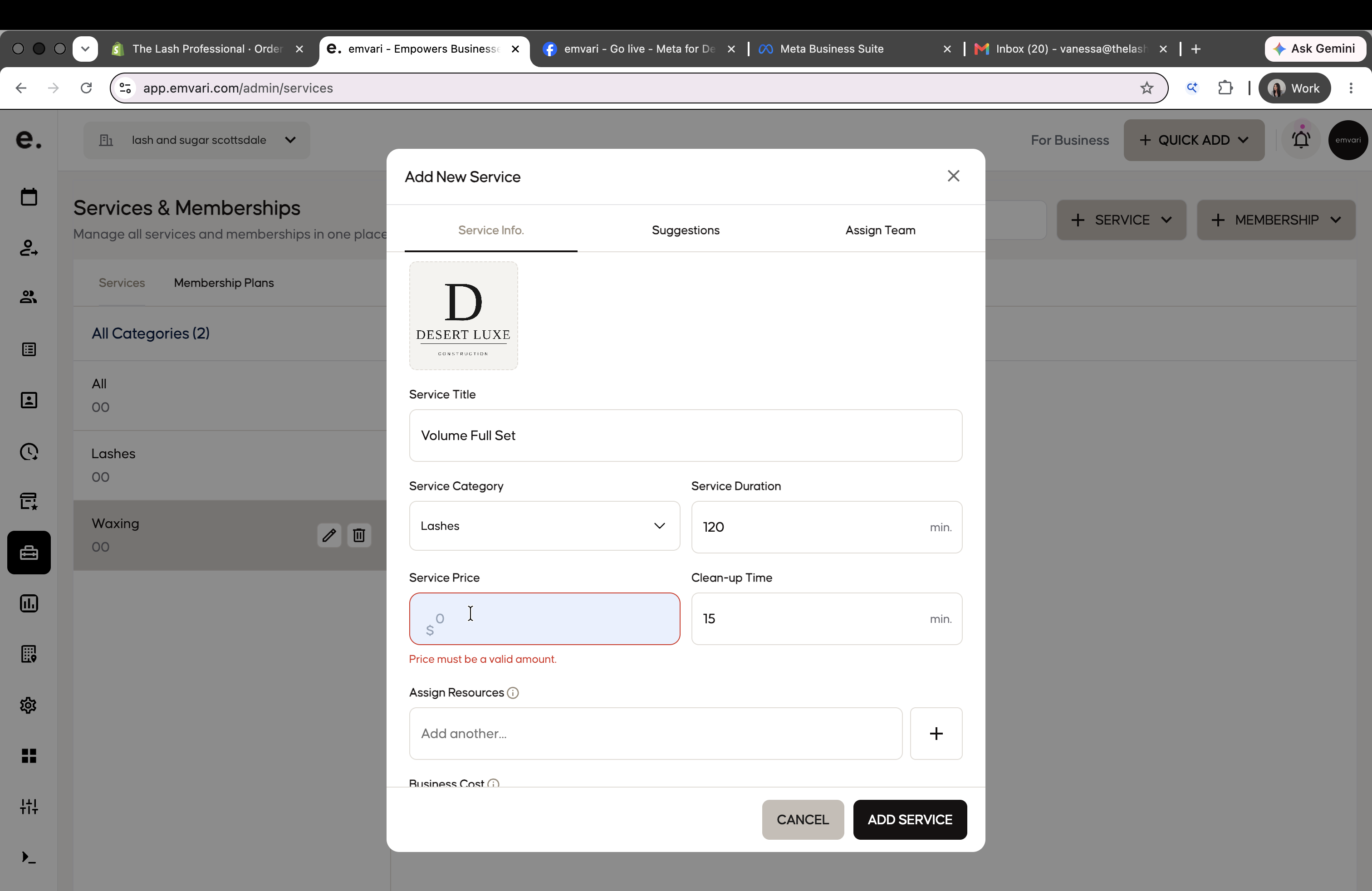This screenshot has width=1372, height=891.
Task: Switch to the Service Info. tab
Action: [x=490, y=230]
